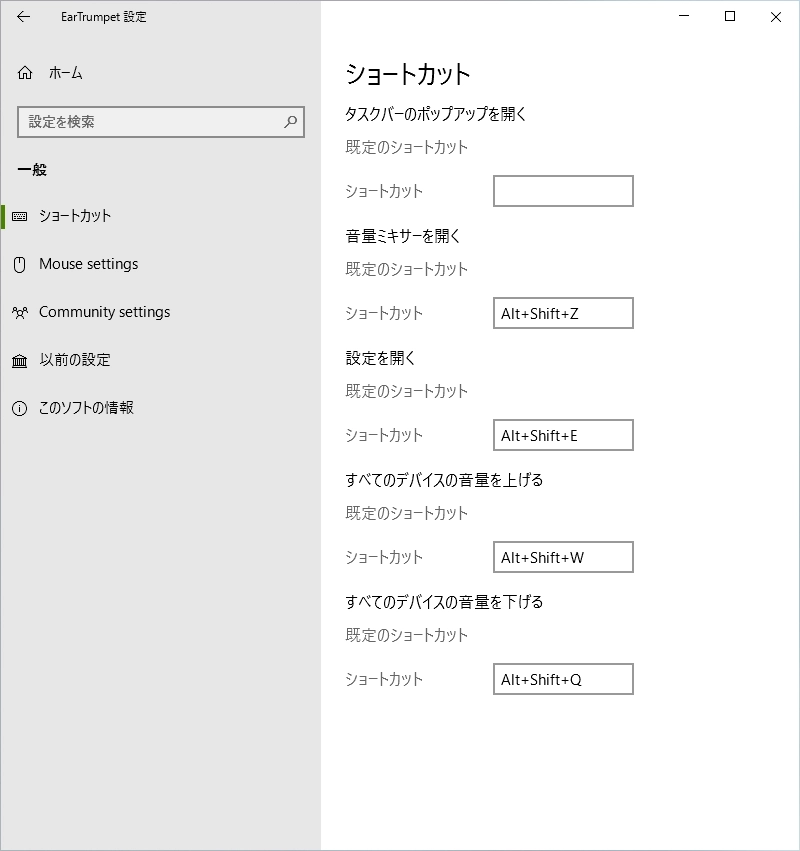Screen dimensions: 800x851
Task: Open the building icon beside 以前の設定
Action: [x=20, y=360]
